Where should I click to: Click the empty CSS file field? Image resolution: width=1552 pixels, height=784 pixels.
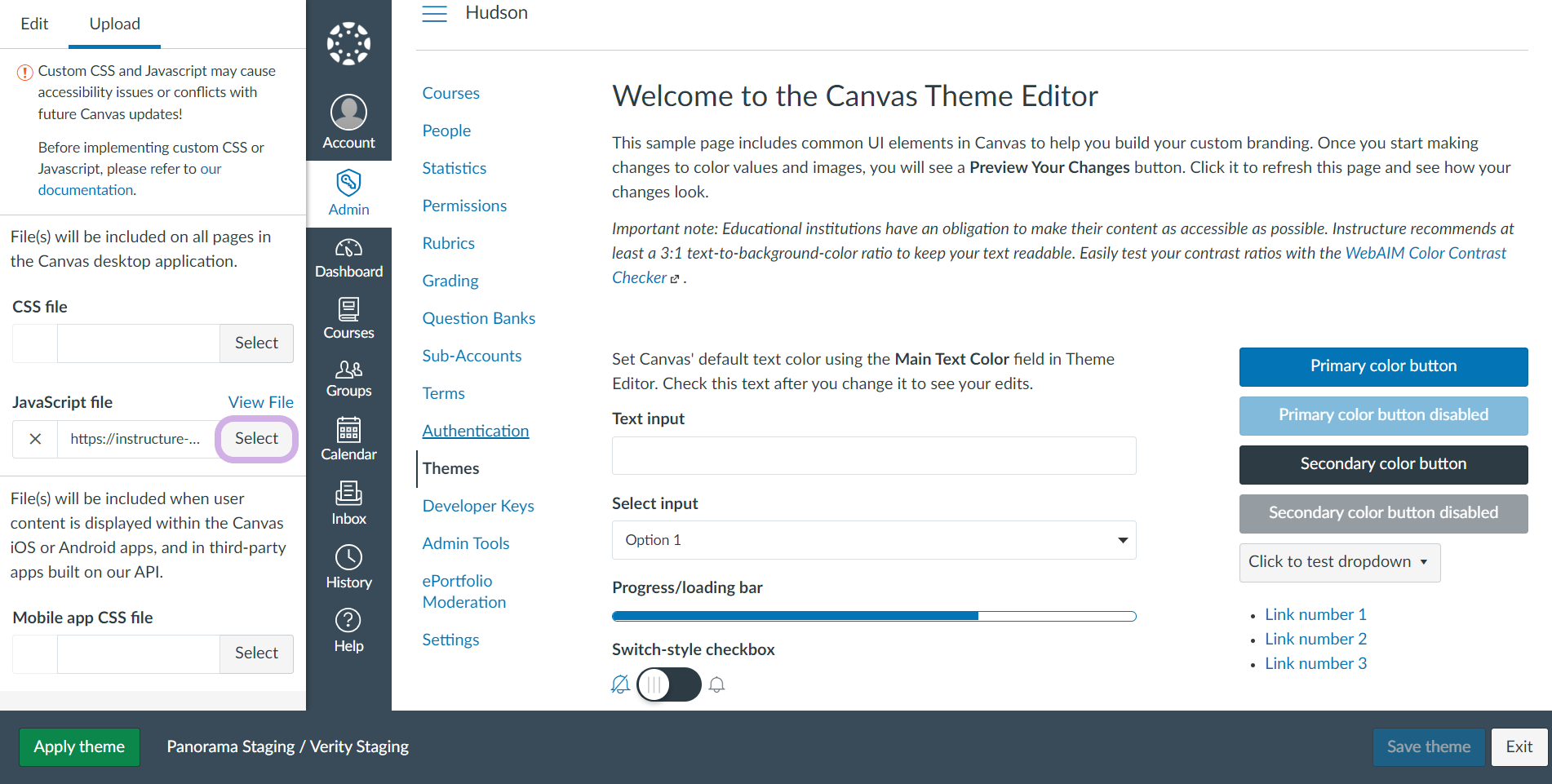(138, 343)
